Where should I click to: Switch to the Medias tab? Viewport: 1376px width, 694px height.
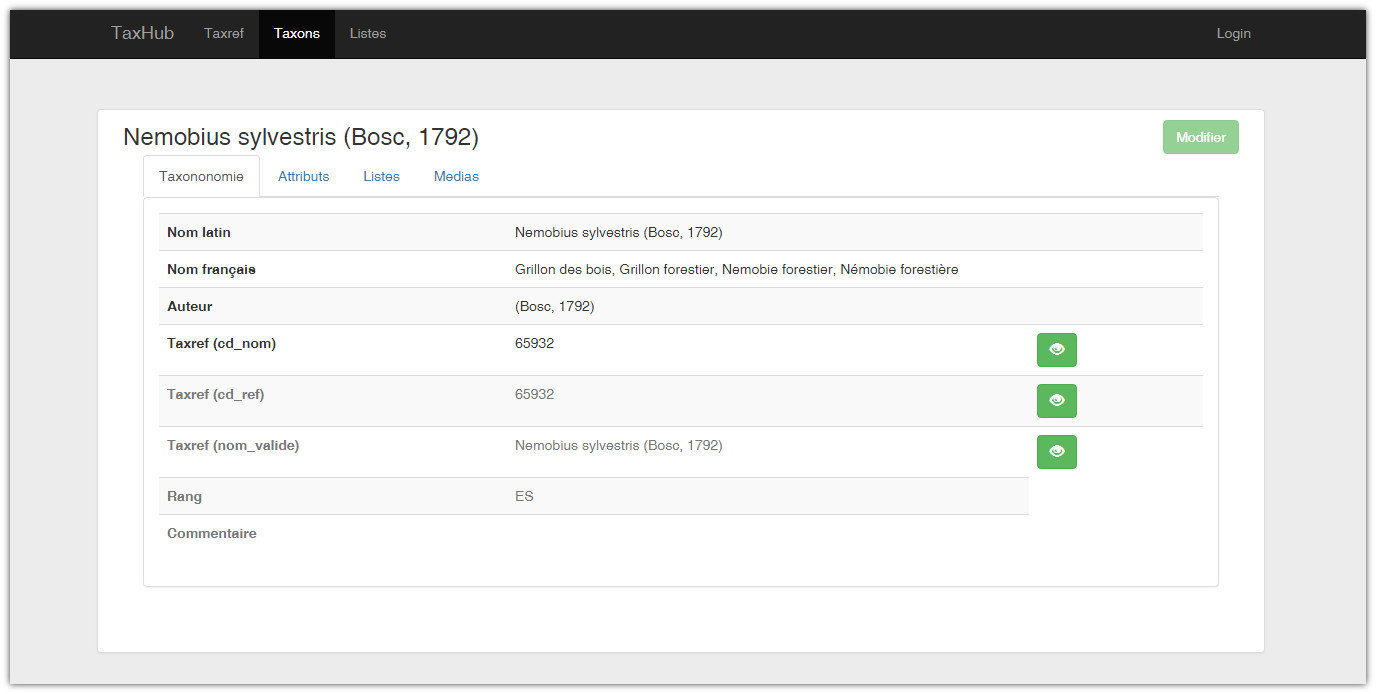click(456, 176)
